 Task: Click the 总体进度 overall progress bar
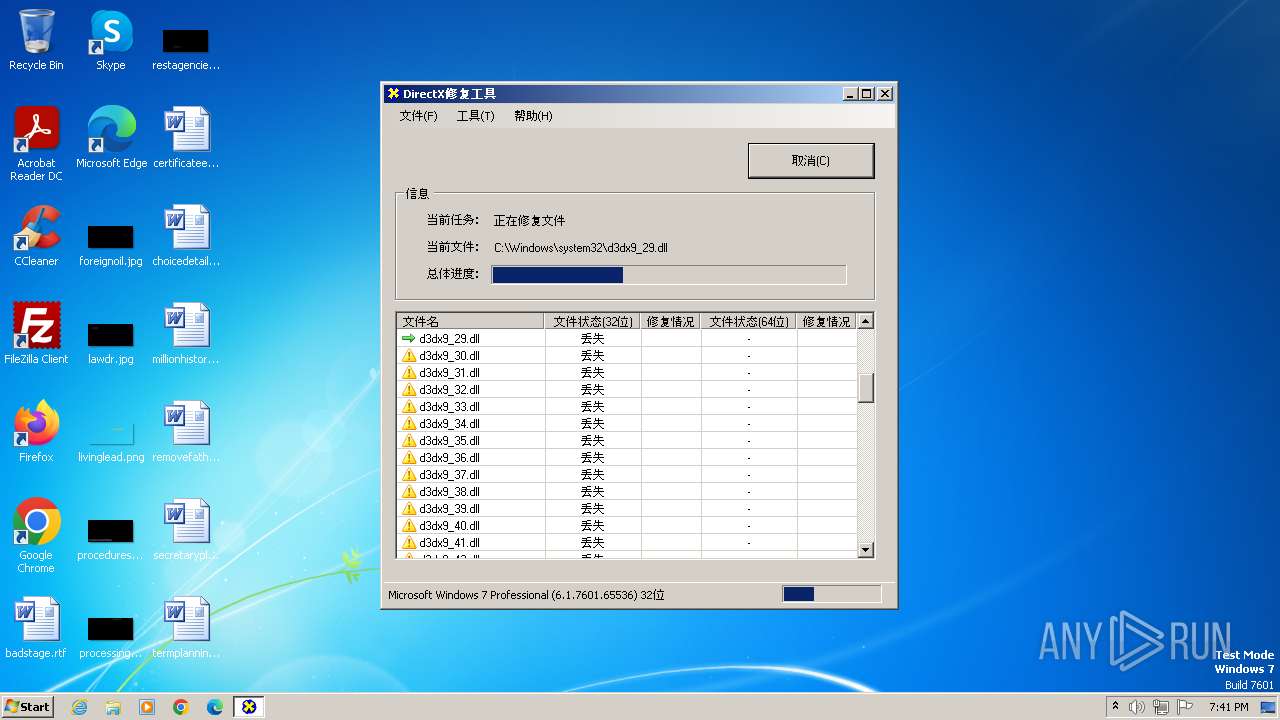click(x=669, y=275)
